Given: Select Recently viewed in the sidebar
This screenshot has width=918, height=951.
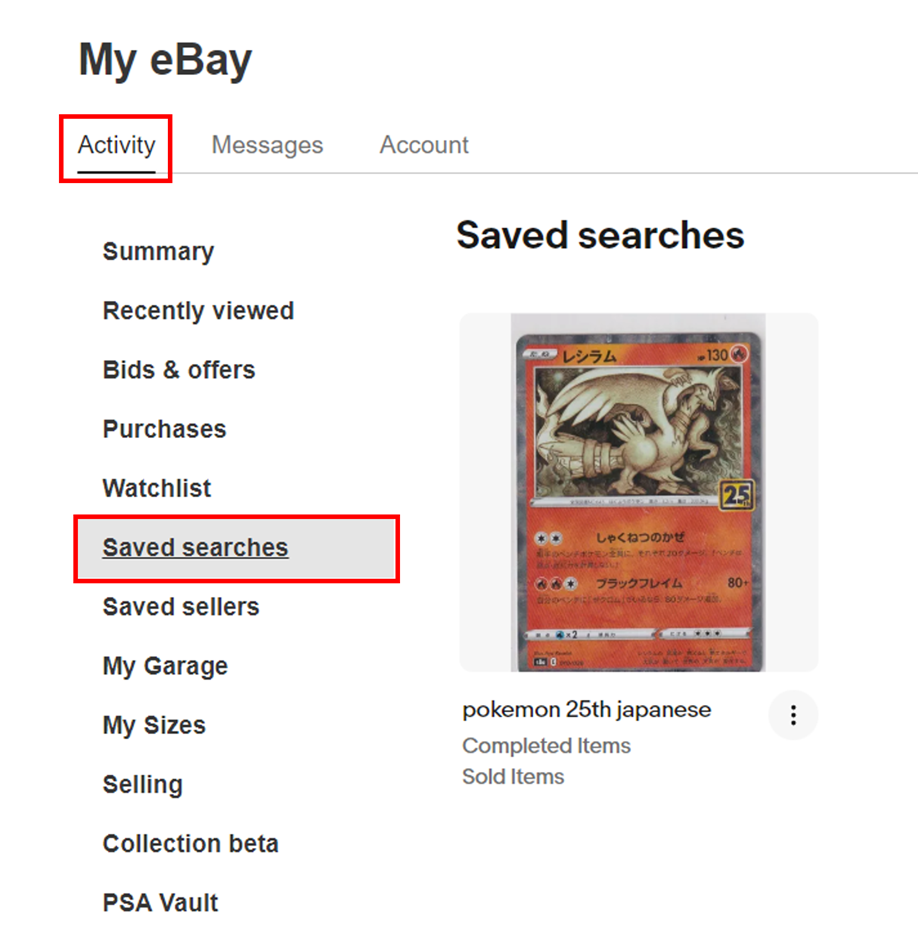Looking at the screenshot, I should tap(198, 311).
